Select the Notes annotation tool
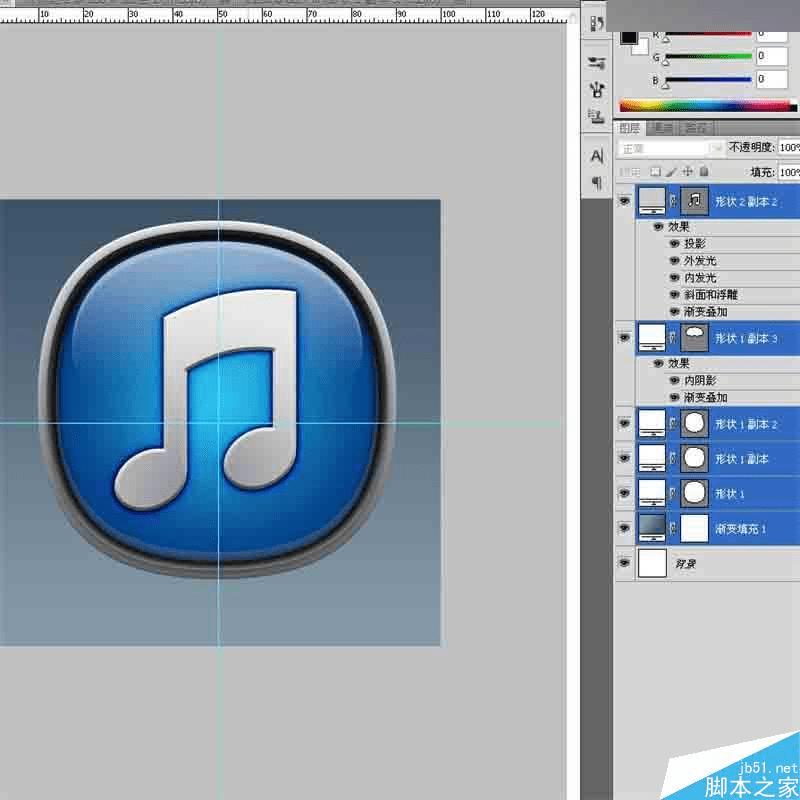Screen dimensions: 800x800 coord(597,183)
